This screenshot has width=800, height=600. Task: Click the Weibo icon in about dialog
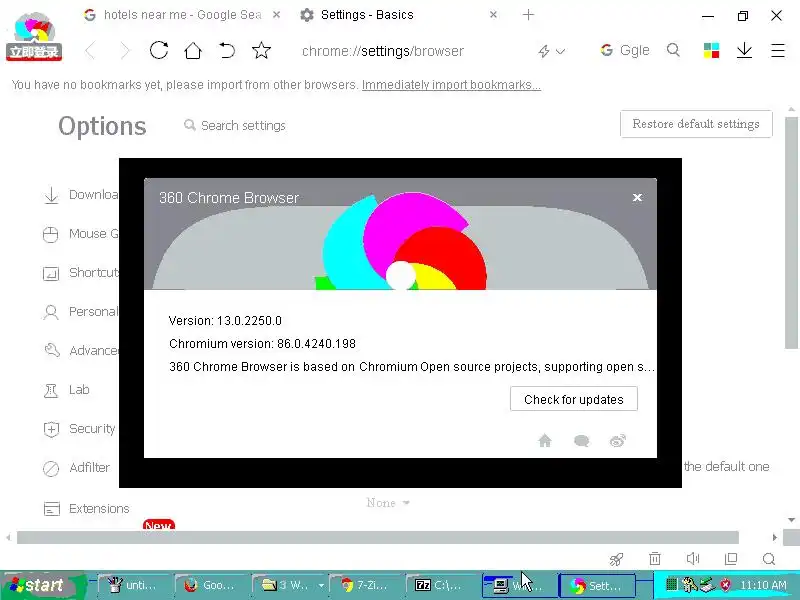(x=618, y=440)
